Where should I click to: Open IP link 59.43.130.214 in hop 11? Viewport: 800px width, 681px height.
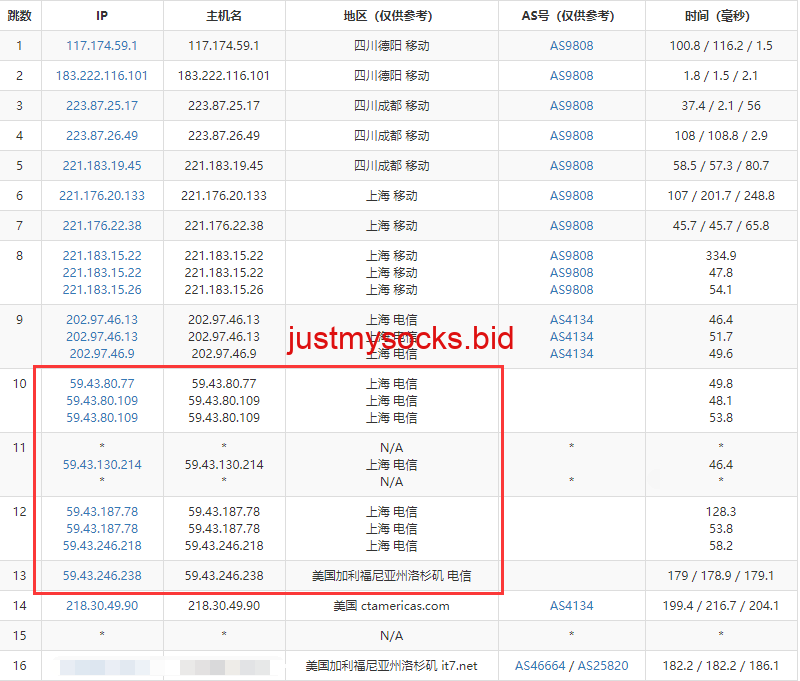point(102,465)
